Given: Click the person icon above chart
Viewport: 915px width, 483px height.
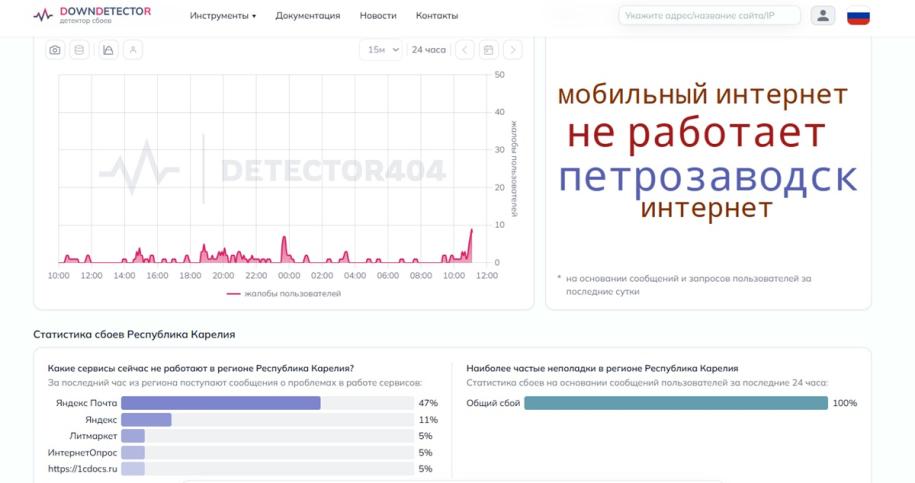Looking at the screenshot, I should tap(133, 50).
